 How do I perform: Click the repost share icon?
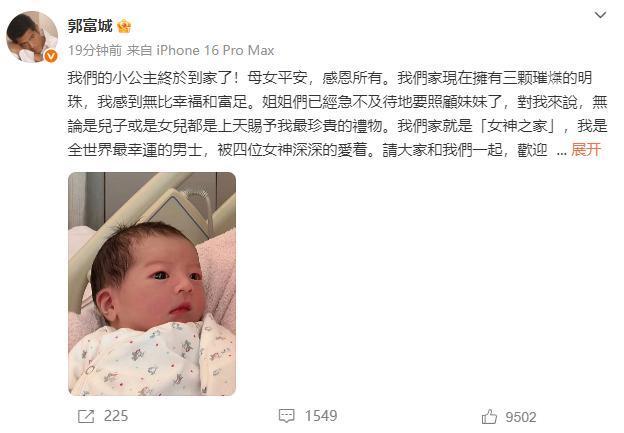click(x=86, y=416)
